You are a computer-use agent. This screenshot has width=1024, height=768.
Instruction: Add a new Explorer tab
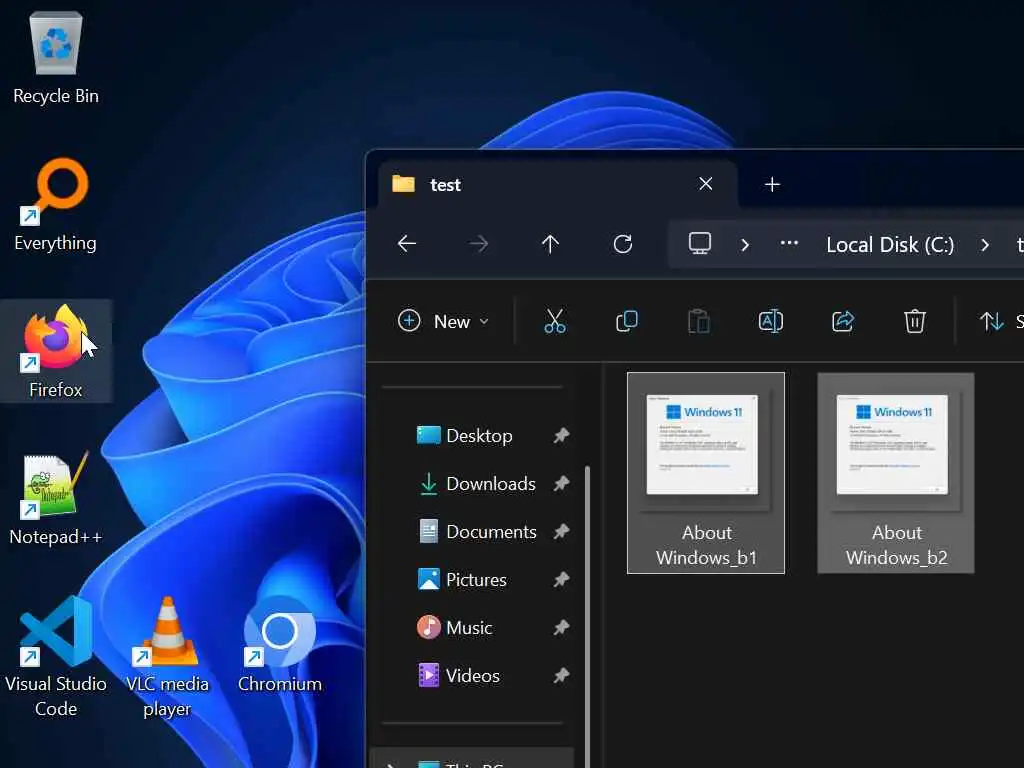tap(772, 185)
